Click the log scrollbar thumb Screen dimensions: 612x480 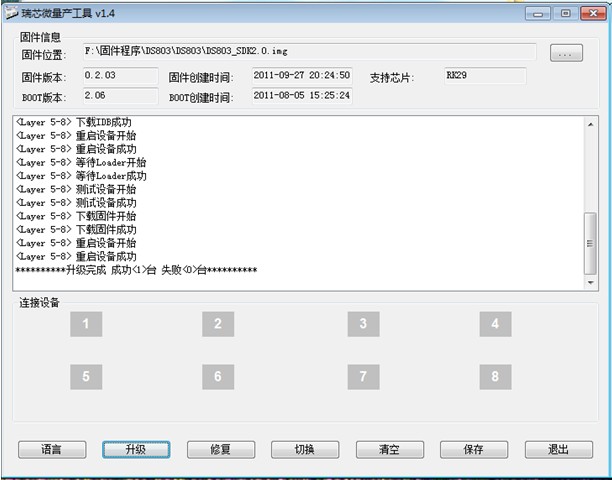(590, 243)
